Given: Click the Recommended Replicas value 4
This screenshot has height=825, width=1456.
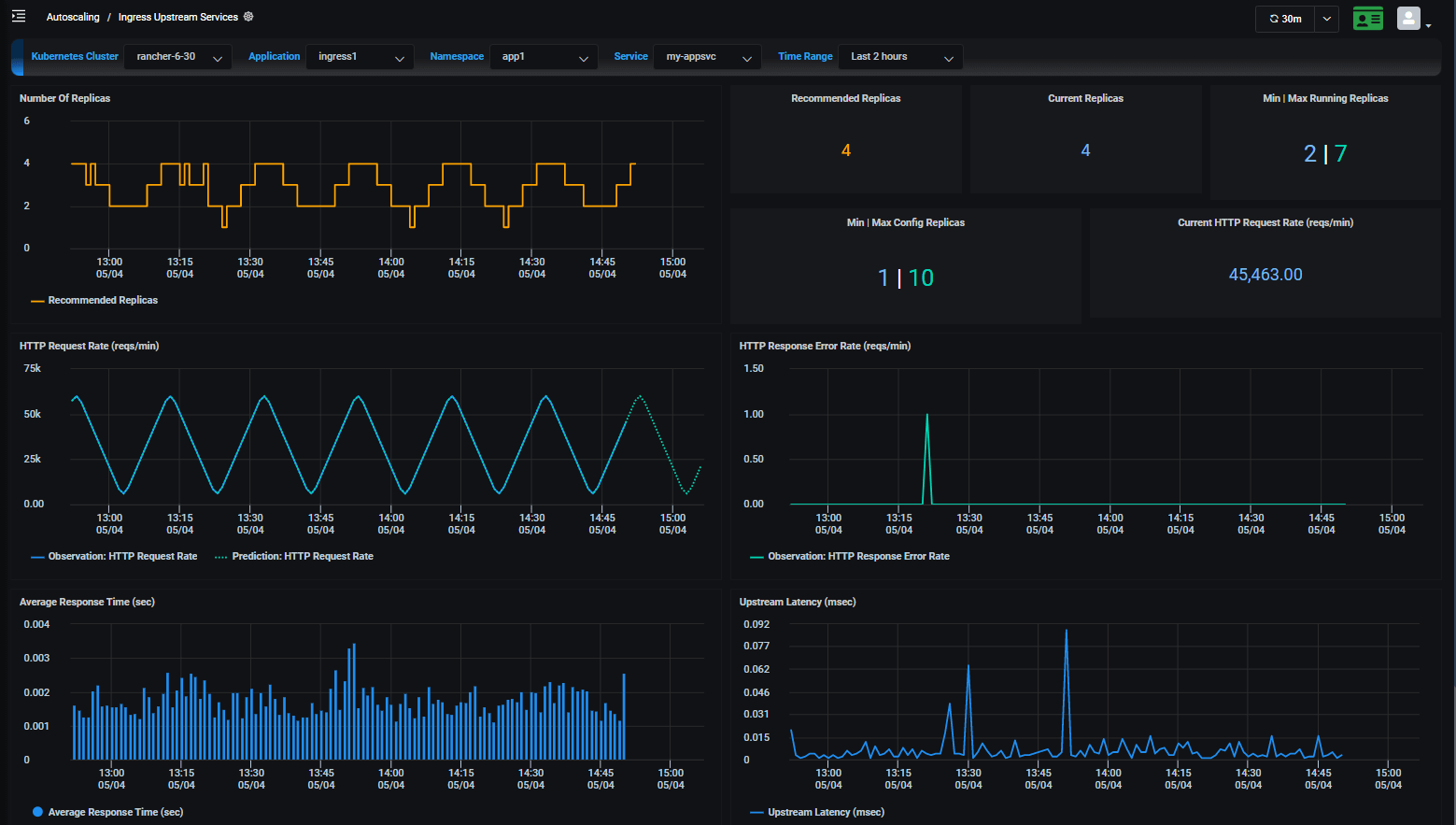Looking at the screenshot, I should [x=846, y=150].
